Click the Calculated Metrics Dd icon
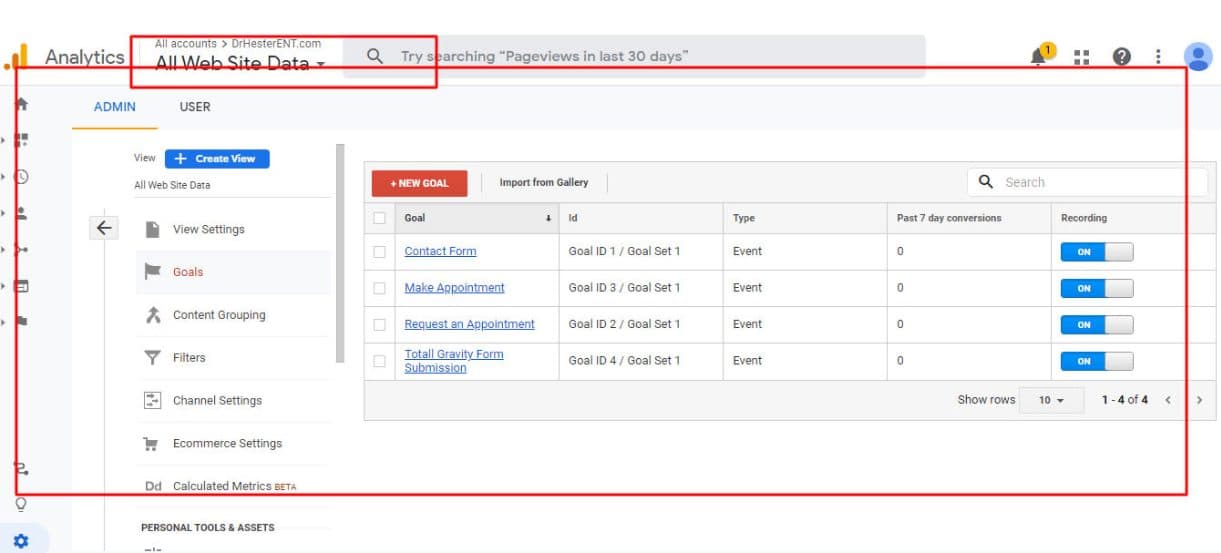Image resolution: width=1221 pixels, height=553 pixels. [x=153, y=486]
